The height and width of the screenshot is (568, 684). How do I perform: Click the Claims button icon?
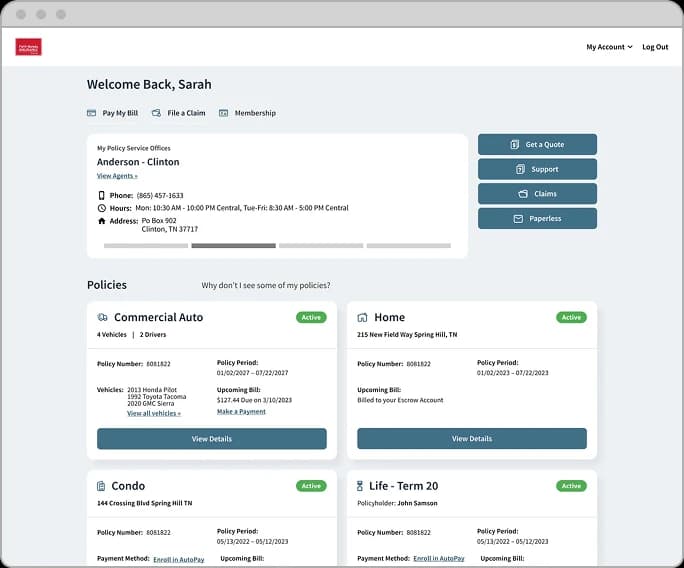coord(523,194)
